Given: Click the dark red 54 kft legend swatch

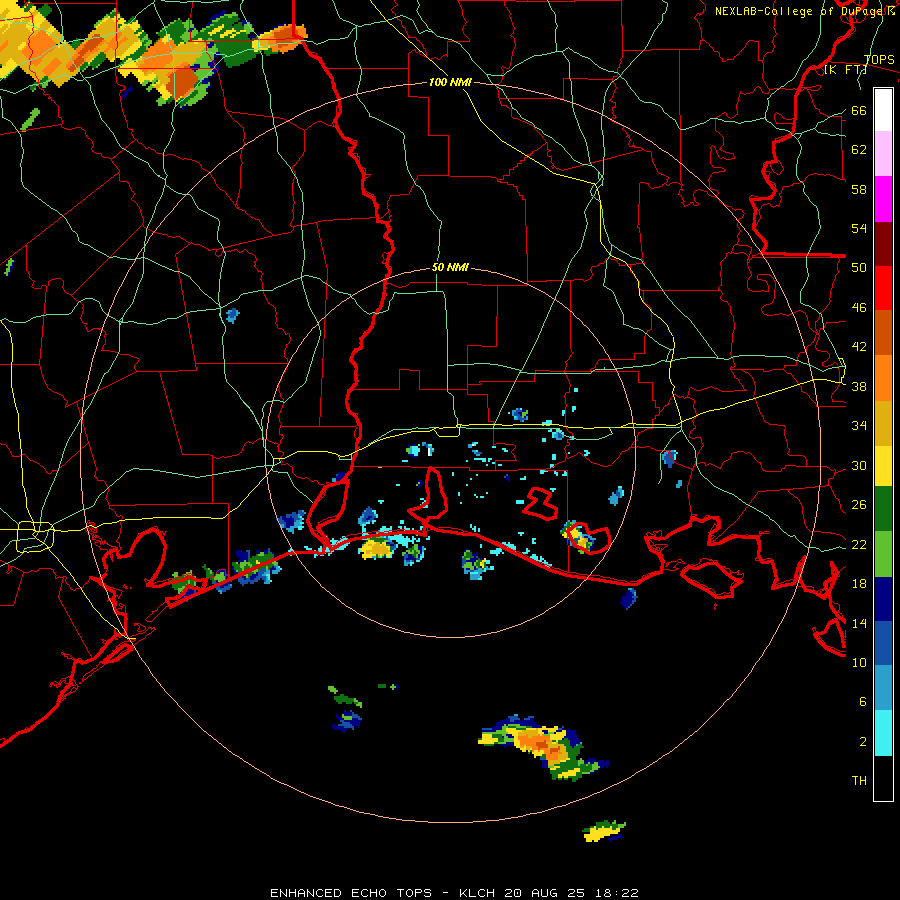Looking at the screenshot, I should pos(883,243).
